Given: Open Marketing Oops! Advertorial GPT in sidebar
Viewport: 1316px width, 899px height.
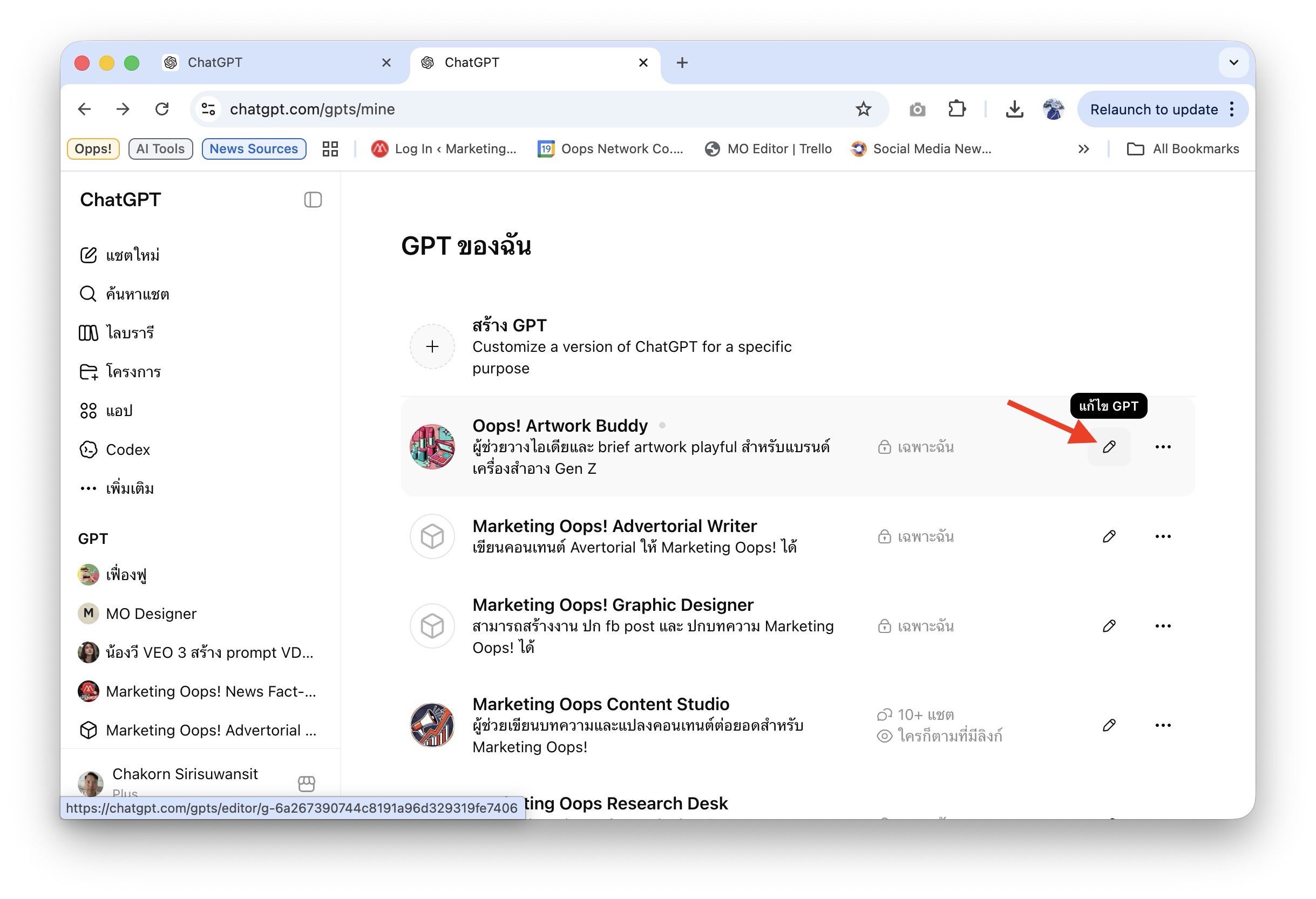Looking at the screenshot, I should tap(198, 730).
